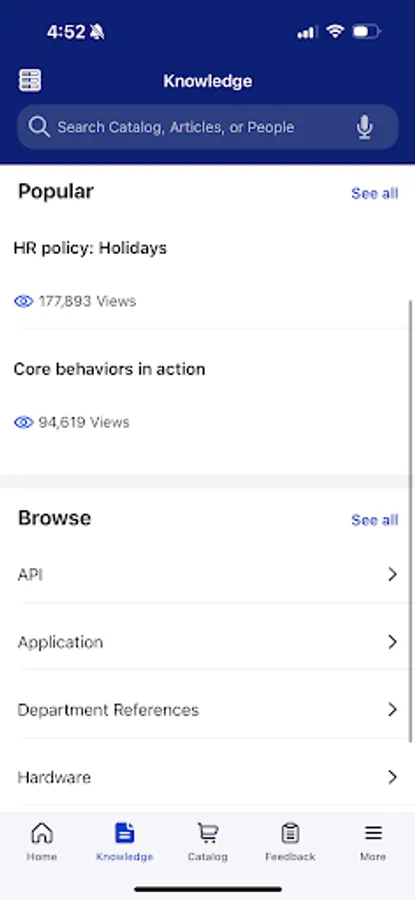Select the Catalog cart icon
This screenshot has height=900, width=415.
(x=207, y=832)
